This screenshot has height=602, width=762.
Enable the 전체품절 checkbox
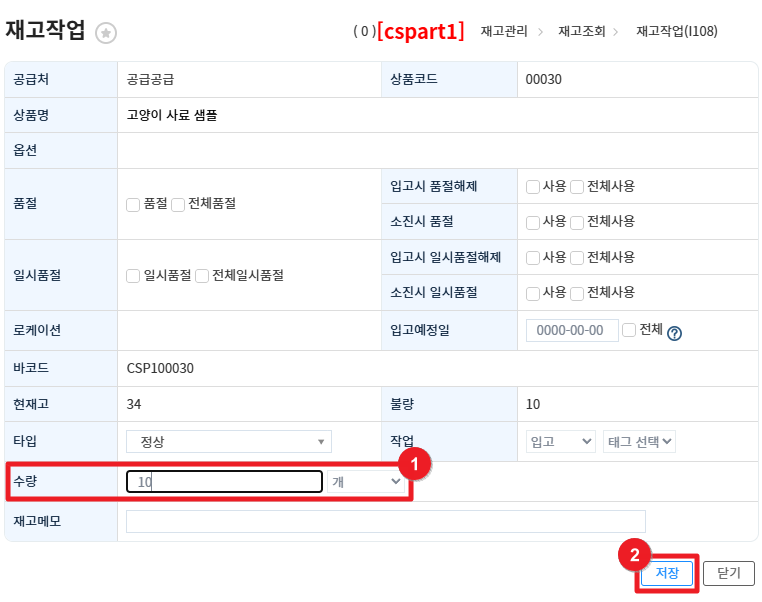tap(178, 204)
